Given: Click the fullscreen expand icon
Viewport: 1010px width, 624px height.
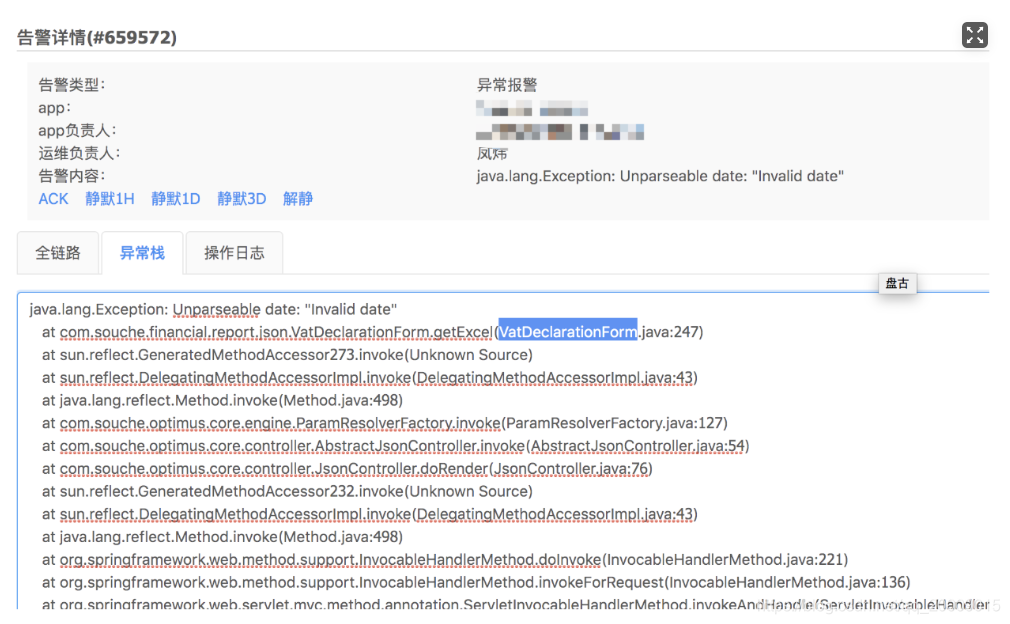Looking at the screenshot, I should [975, 35].
